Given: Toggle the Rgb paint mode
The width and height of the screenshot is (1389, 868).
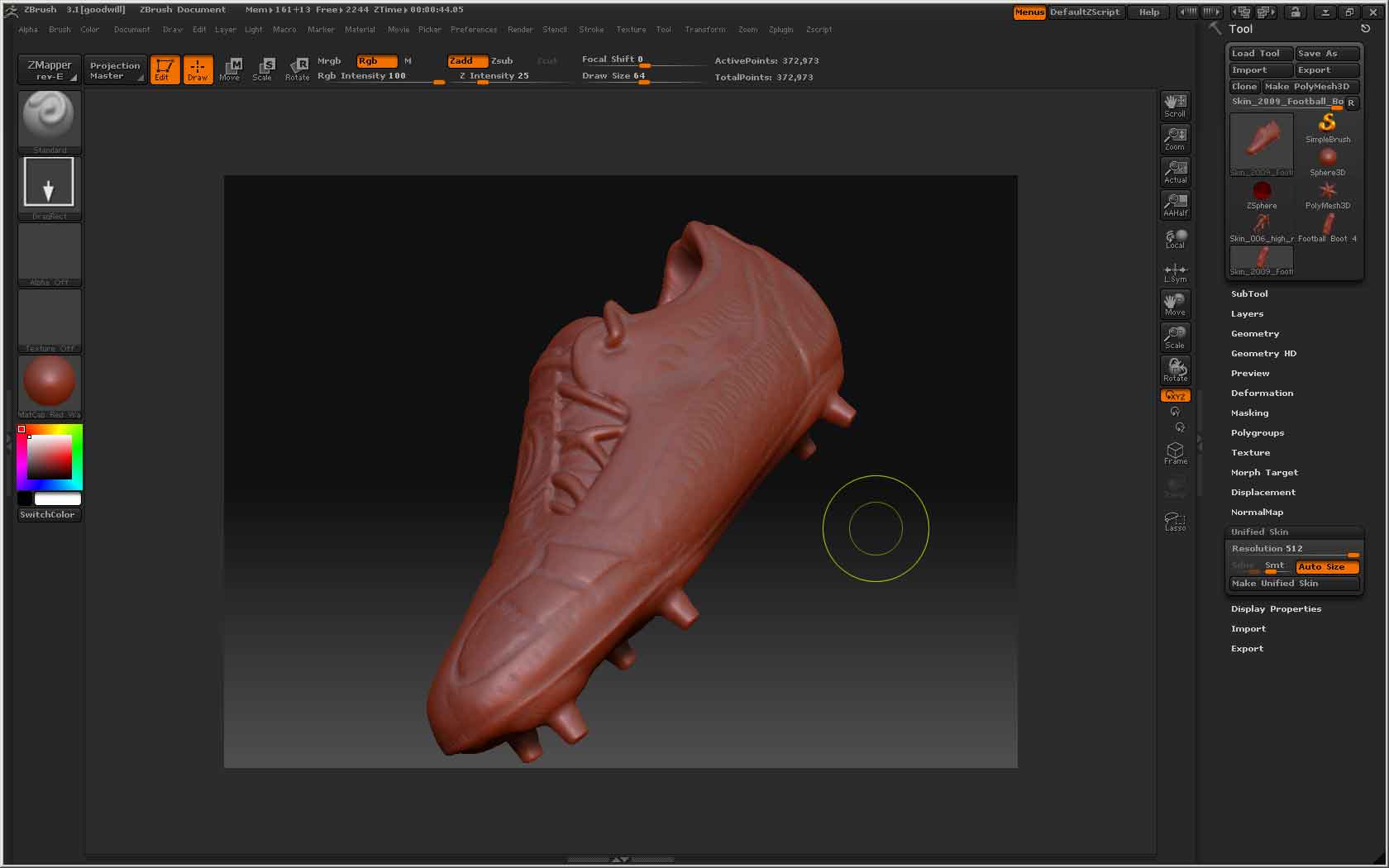Looking at the screenshot, I should [376, 60].
